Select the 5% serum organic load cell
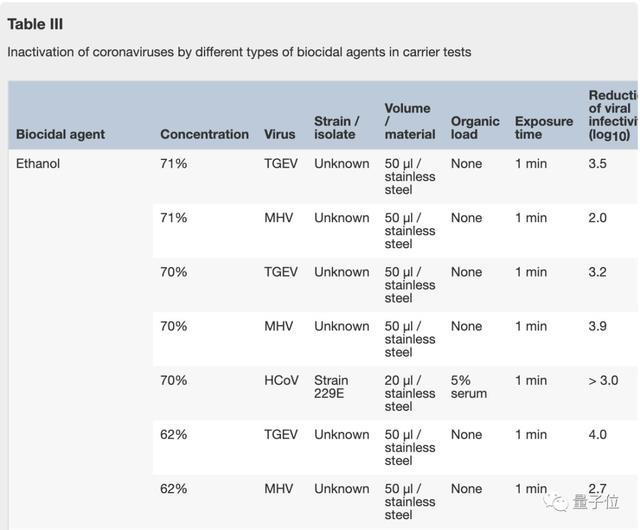Screen dimensions: 640x530 click(469, 386)
